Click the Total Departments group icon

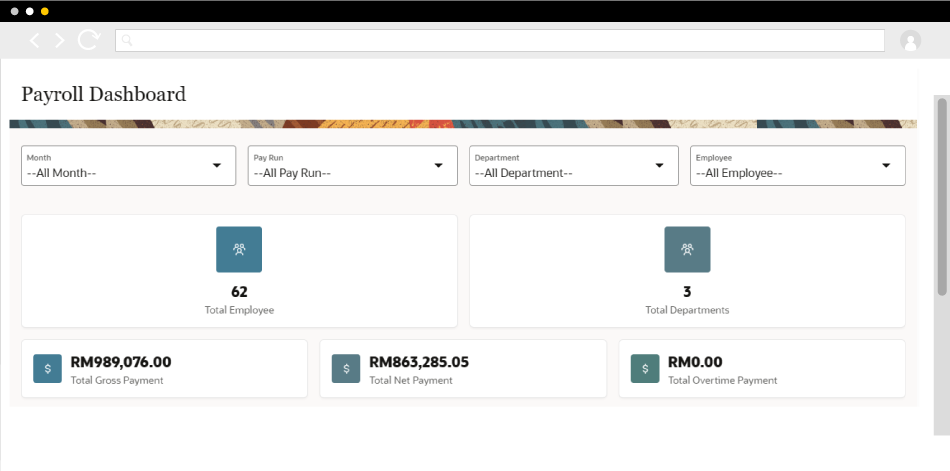[687, 250]
